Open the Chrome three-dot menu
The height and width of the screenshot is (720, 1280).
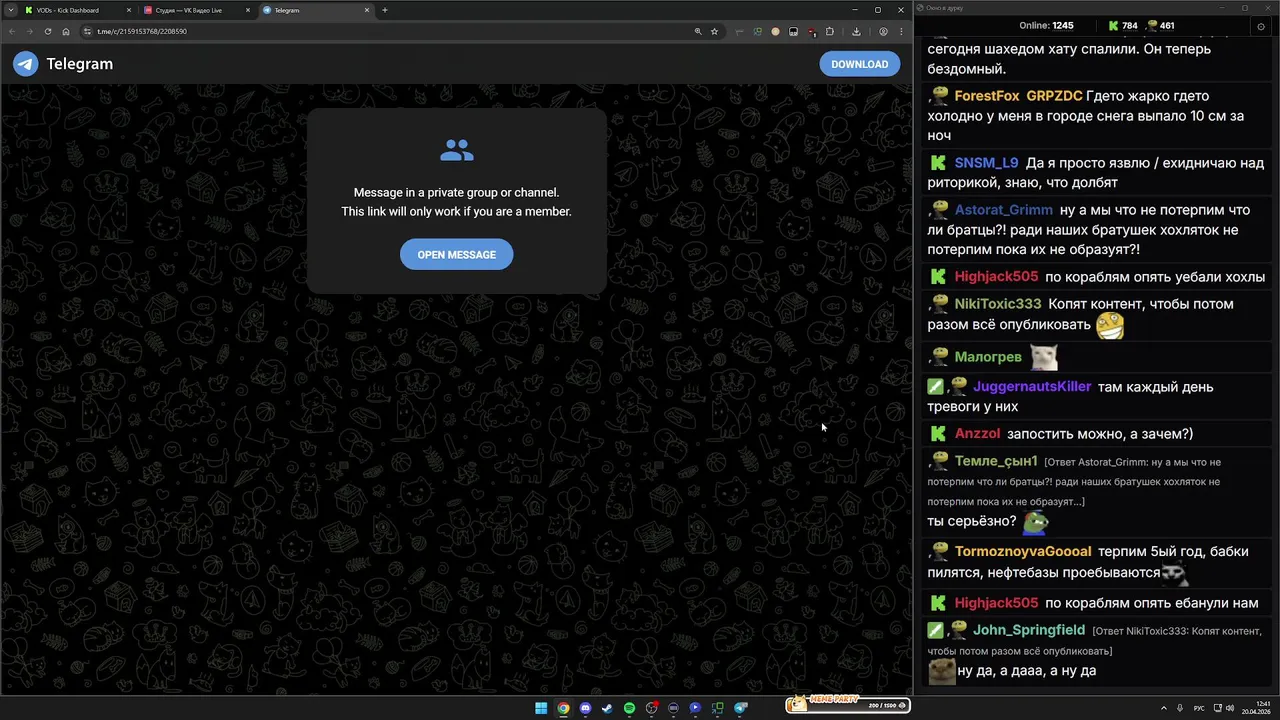click(901, 31)
